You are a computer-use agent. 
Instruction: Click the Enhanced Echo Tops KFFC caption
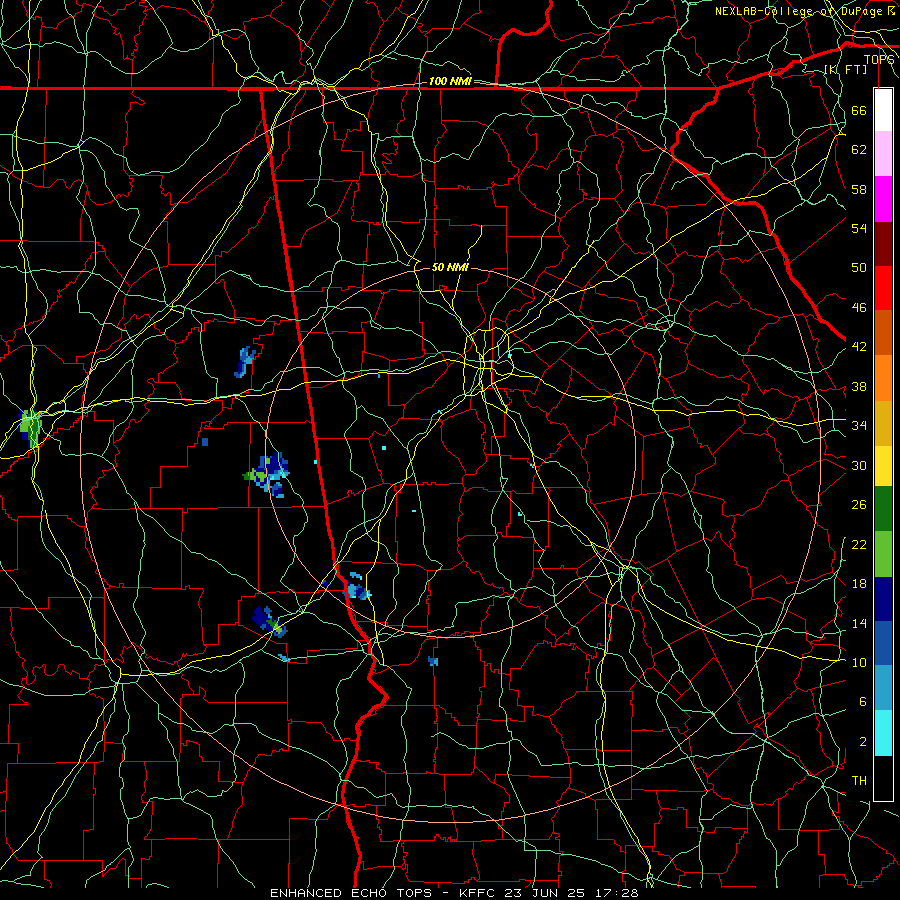point(453,893)
